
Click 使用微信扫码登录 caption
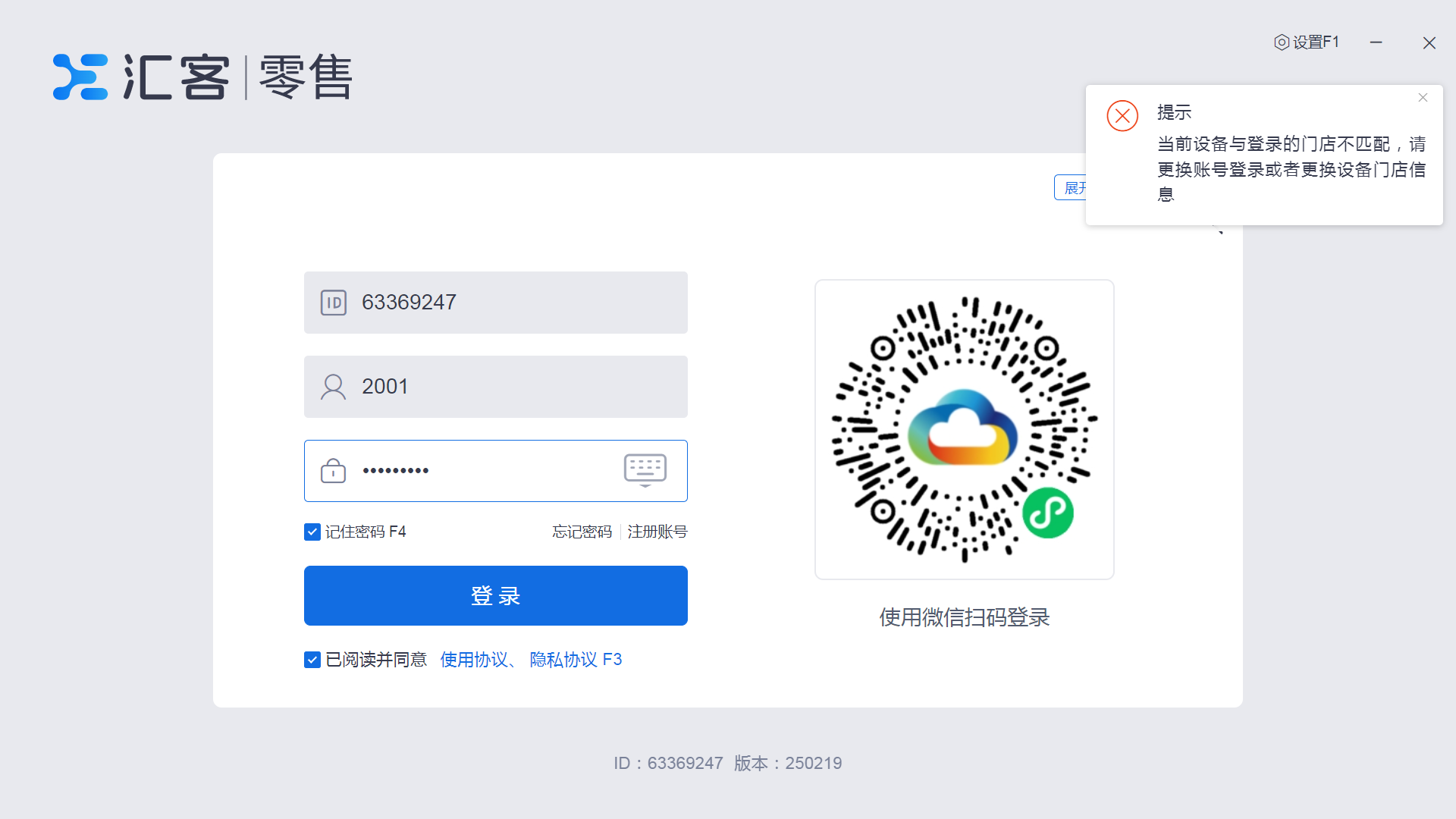pyautogui.click(x=965, y=617)
